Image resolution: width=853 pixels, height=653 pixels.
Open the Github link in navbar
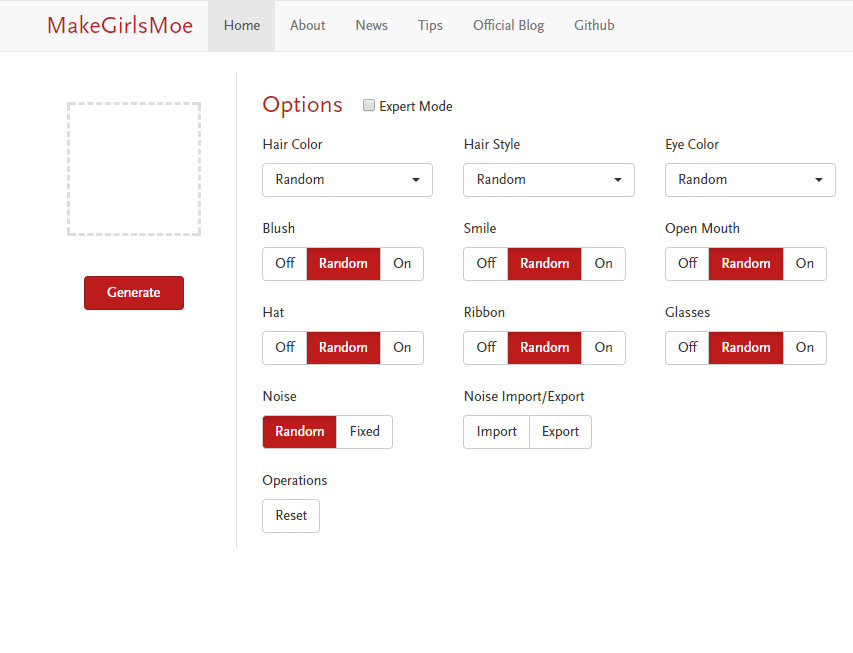point(594,26)
